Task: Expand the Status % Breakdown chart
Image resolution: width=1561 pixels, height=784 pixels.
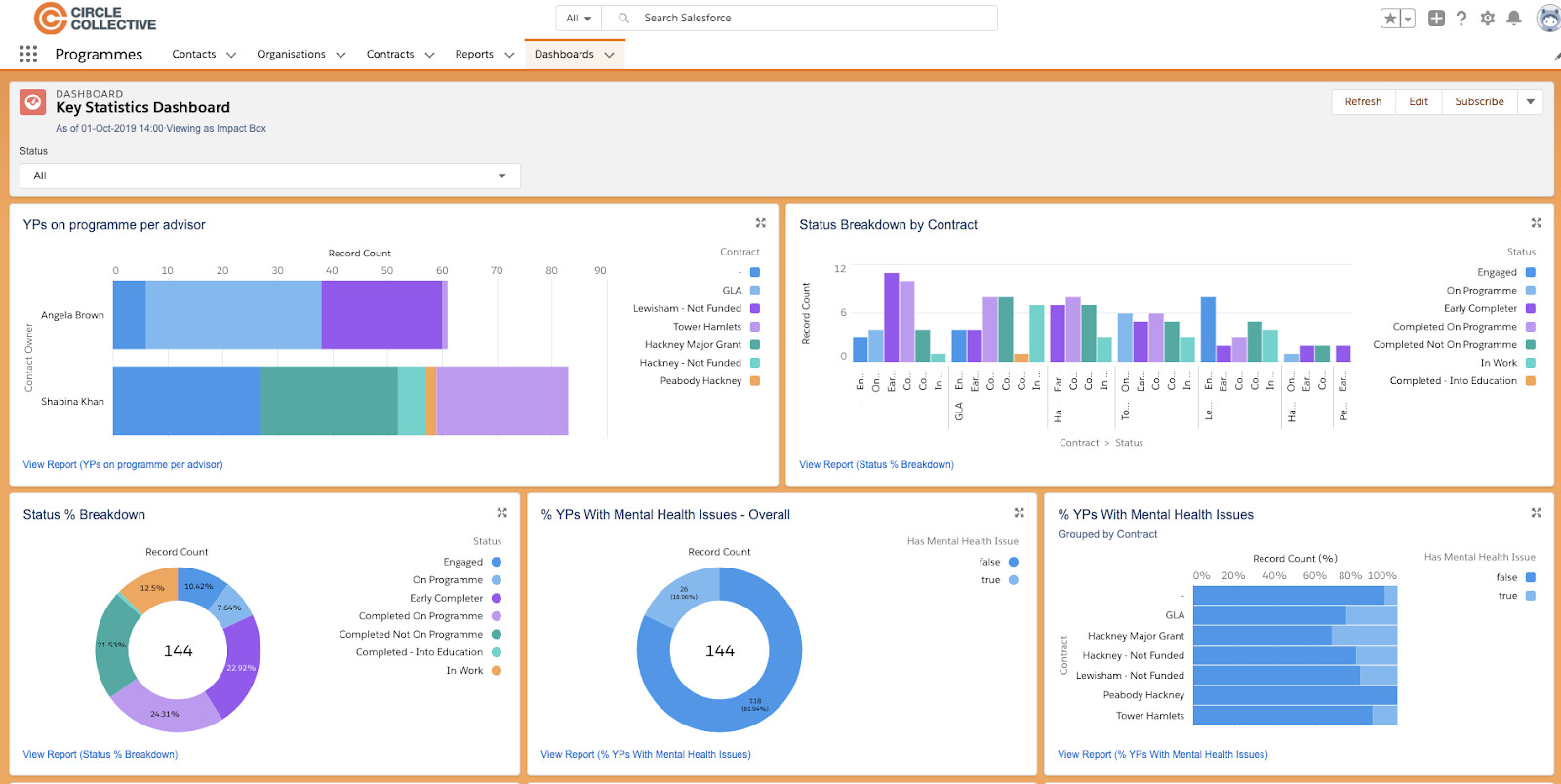Action: (502, 512)
